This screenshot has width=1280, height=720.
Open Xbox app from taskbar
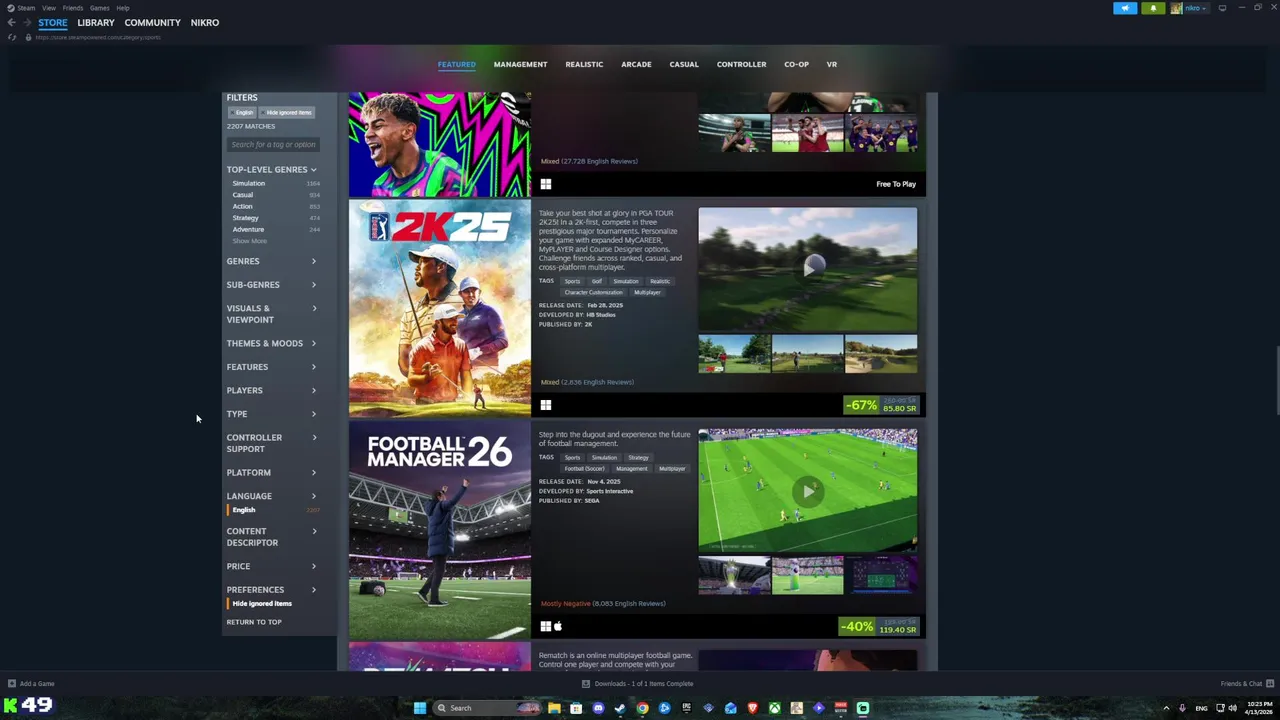774,708
